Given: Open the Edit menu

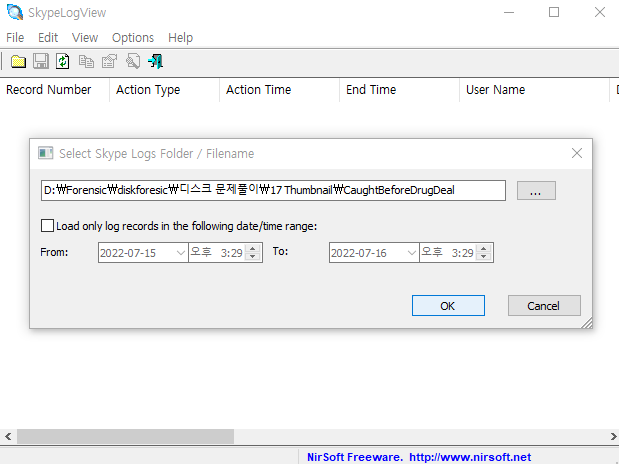Looking at the screenshot, I should coord(48,38).
